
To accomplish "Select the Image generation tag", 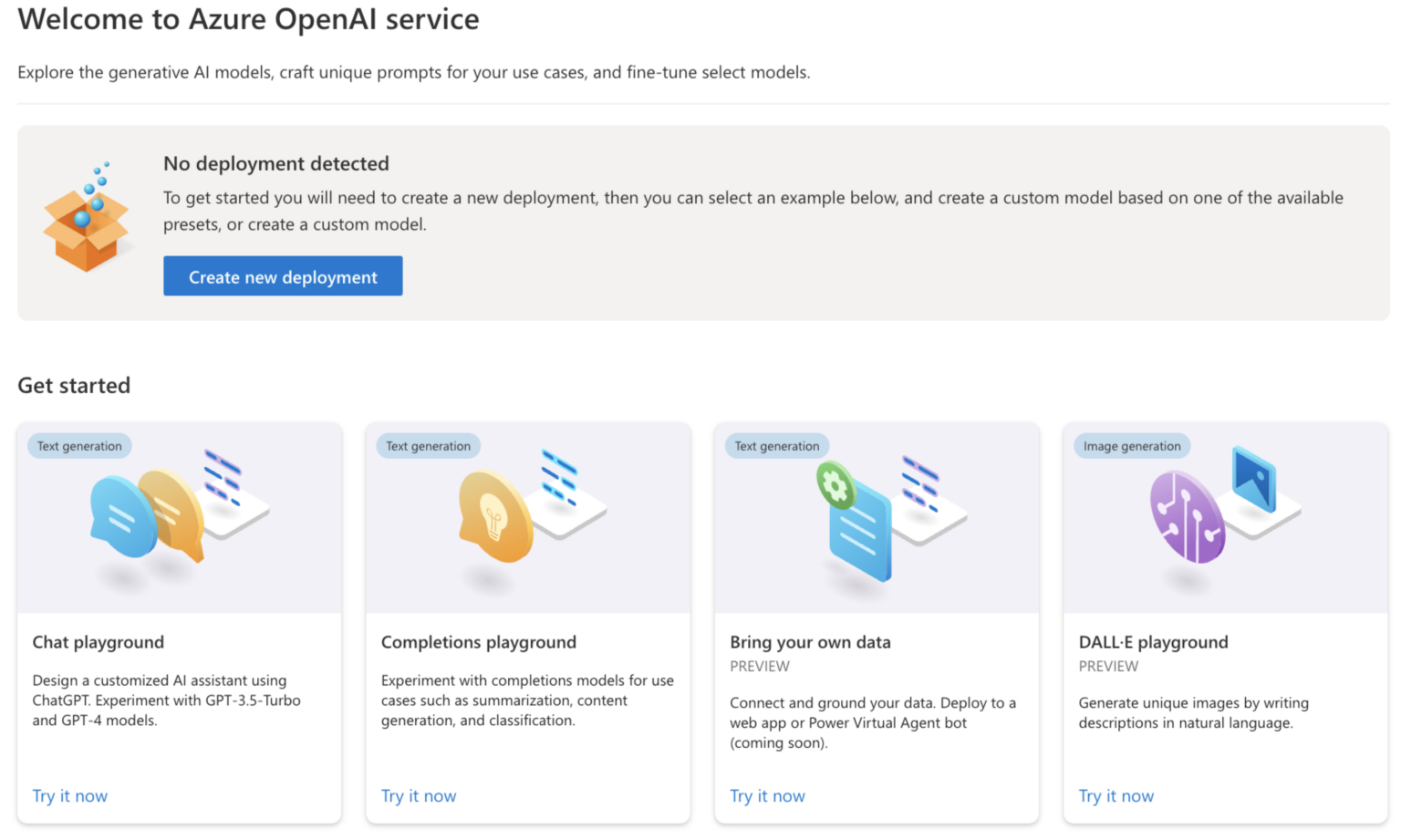I will [x=1131, y=446].
